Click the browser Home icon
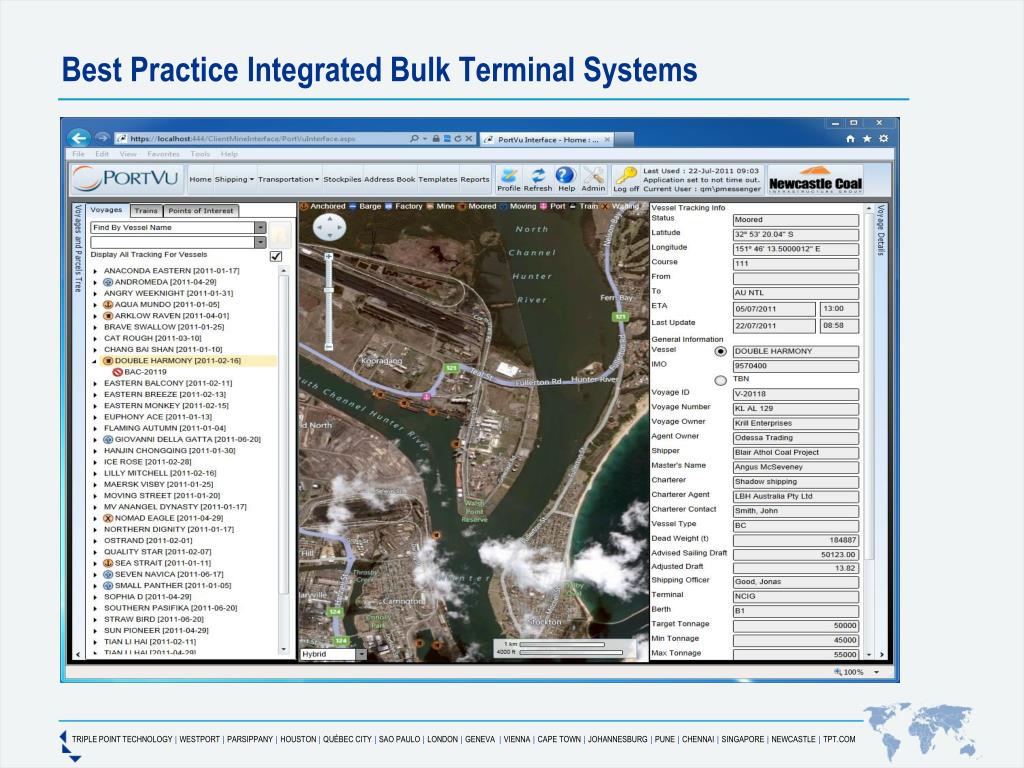Viewport: 1024px width, 768px height. pyautogui.click(x=850, y=138)
